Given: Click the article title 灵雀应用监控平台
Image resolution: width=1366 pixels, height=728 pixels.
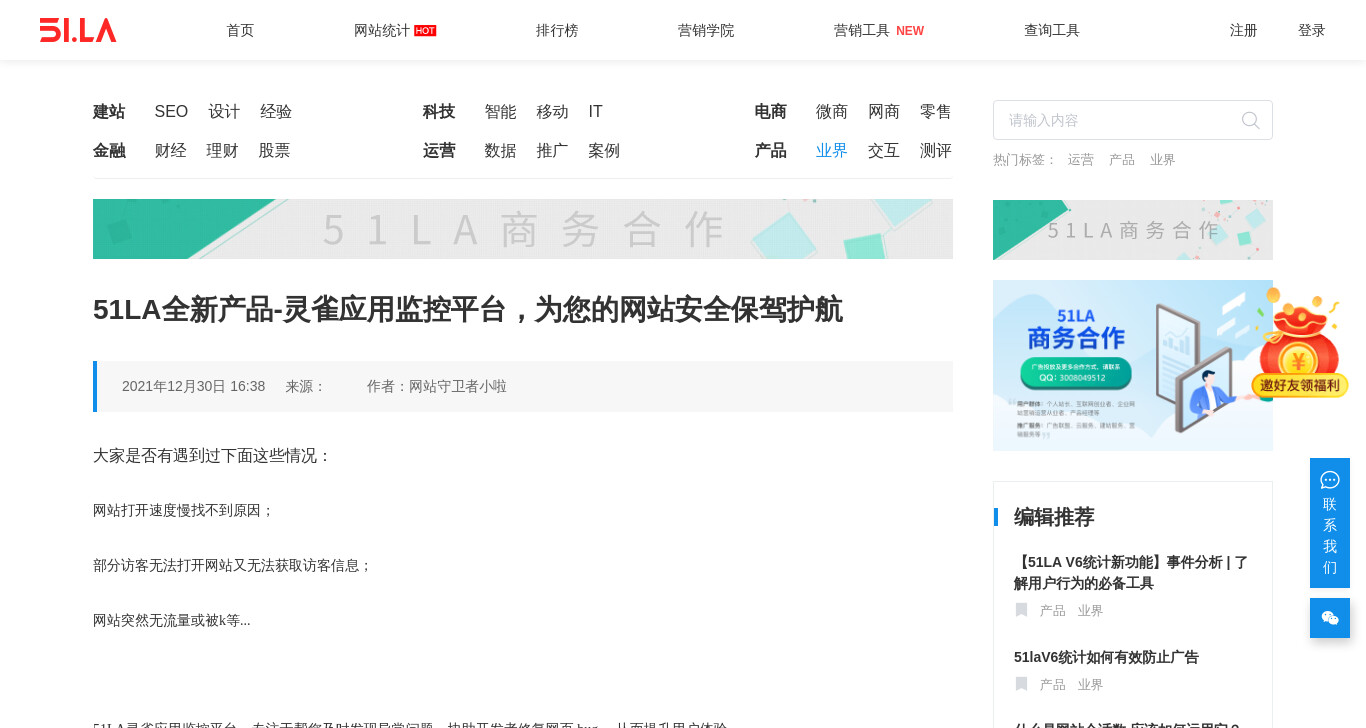Looking at the screenshot, I should pos(468,310).
